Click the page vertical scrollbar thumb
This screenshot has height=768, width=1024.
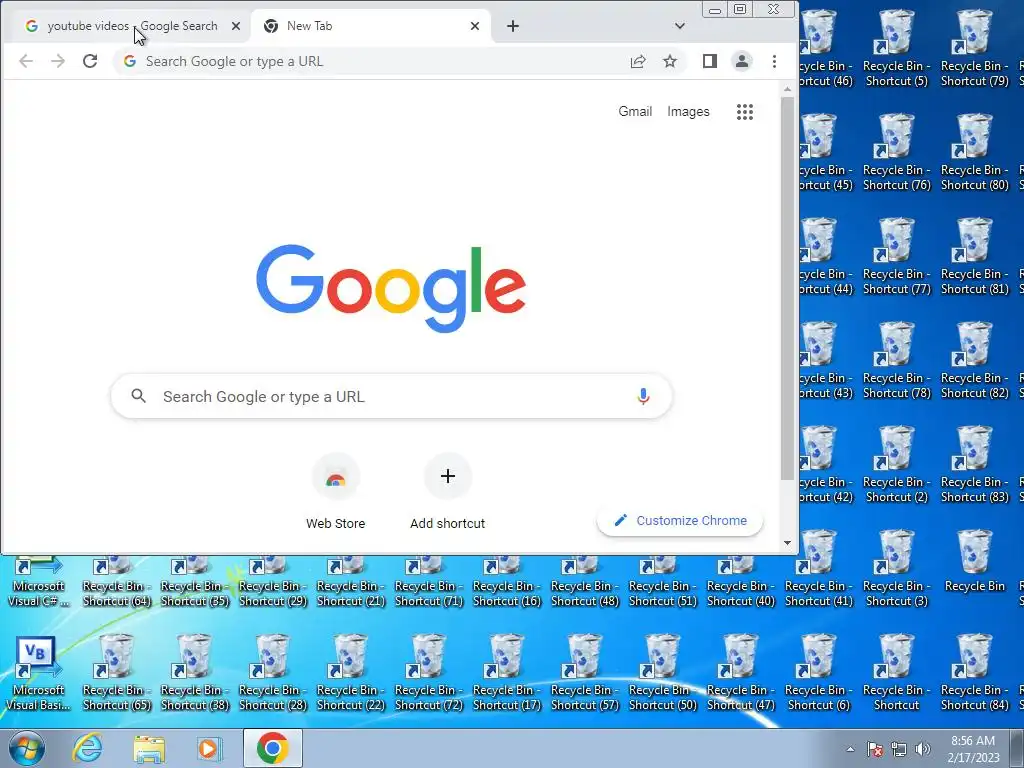788,287
